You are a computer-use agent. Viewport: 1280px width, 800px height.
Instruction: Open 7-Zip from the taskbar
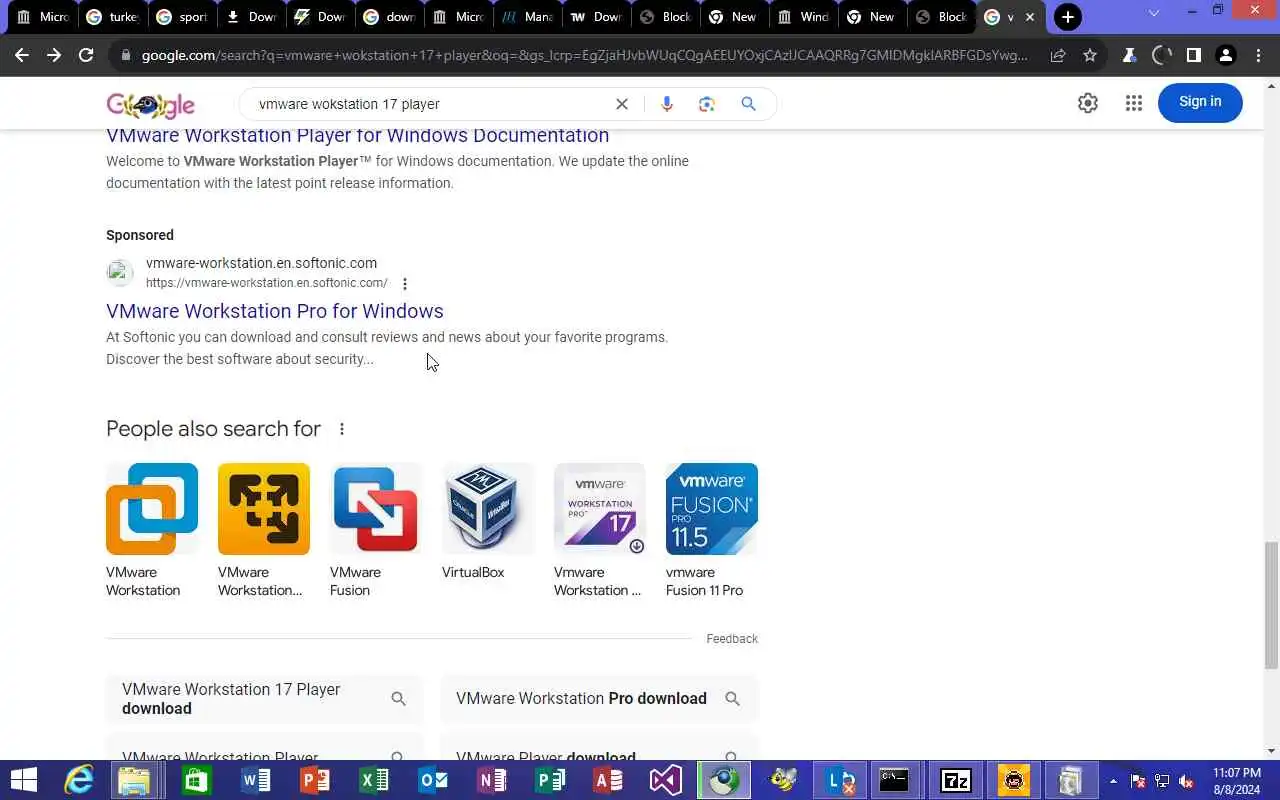point(955,780)
